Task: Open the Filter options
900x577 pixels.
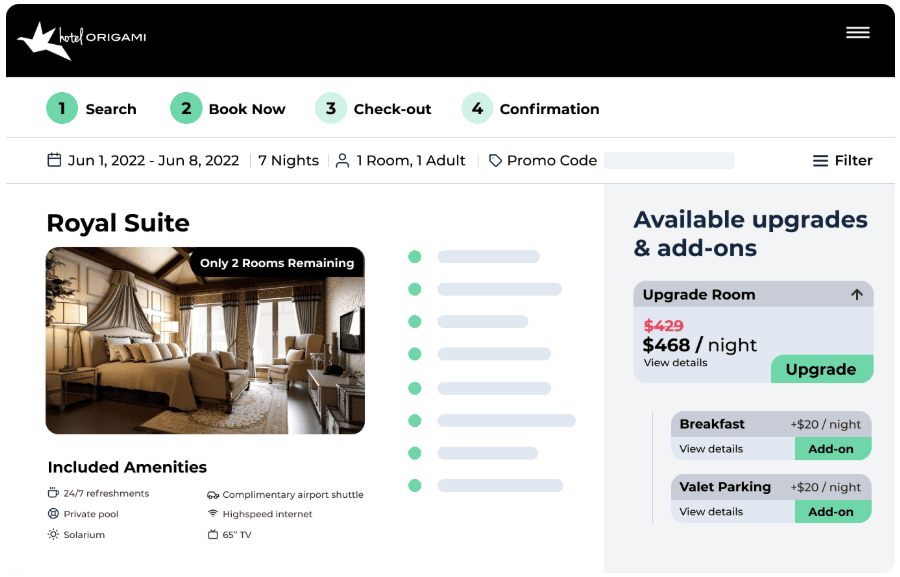Action: 843,161
